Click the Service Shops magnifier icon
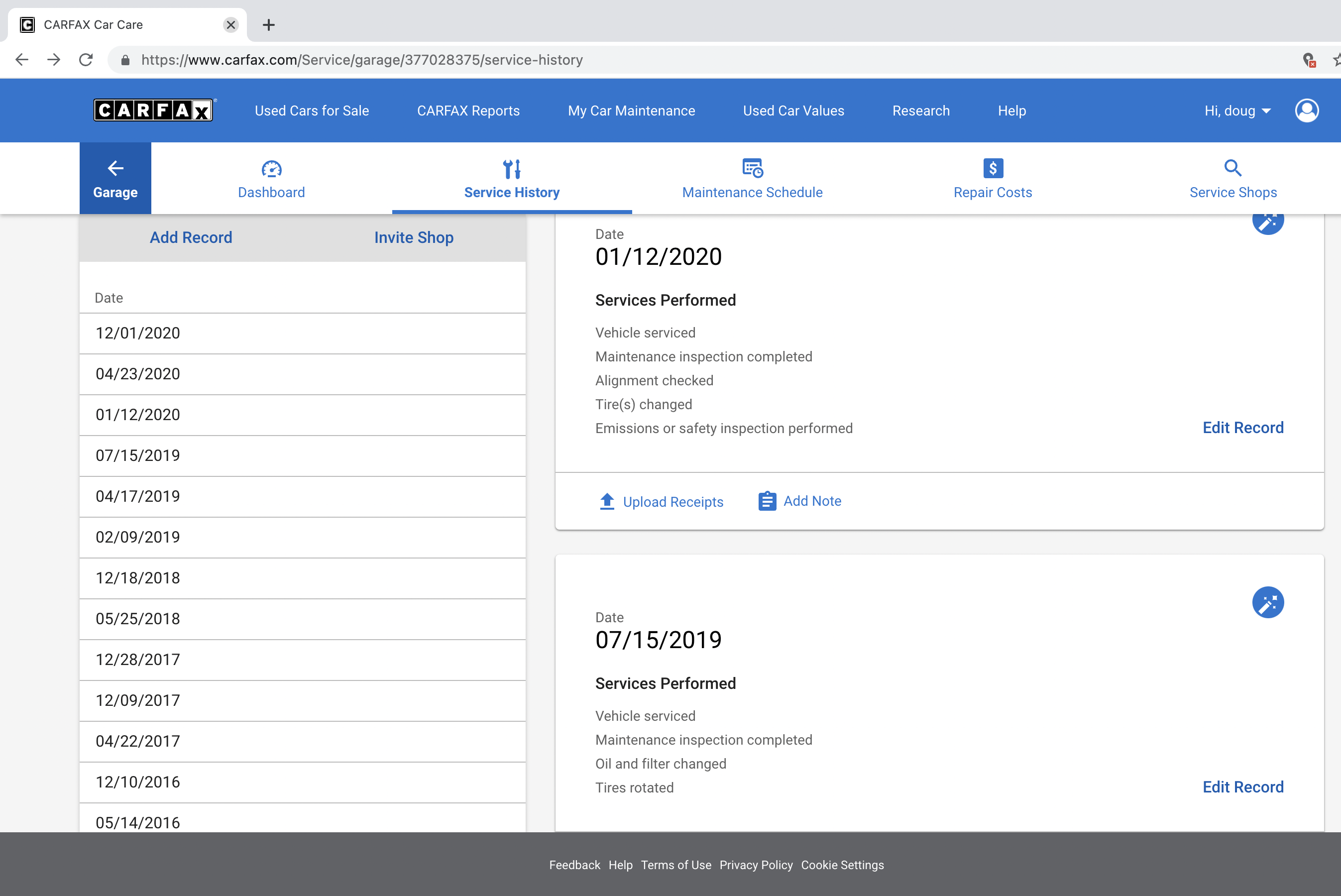This screenshot has width=1341, height=896. click(x=1233, y=168)
